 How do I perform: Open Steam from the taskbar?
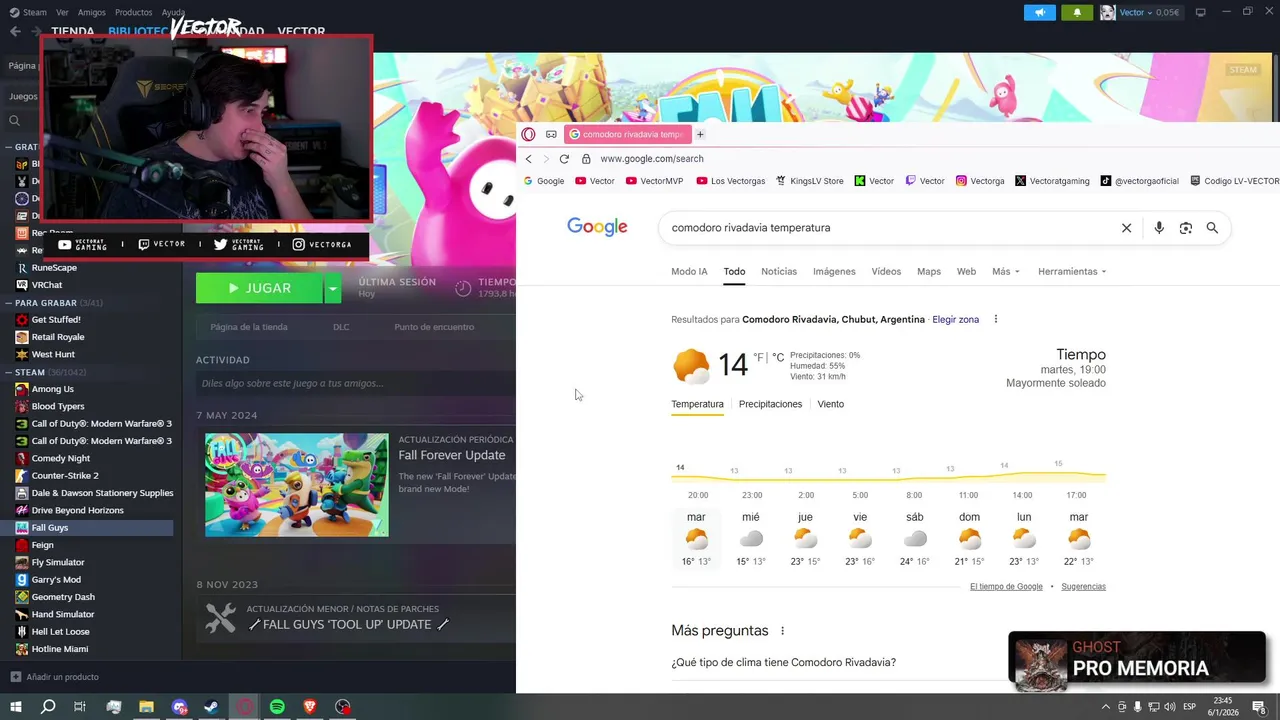212,707
